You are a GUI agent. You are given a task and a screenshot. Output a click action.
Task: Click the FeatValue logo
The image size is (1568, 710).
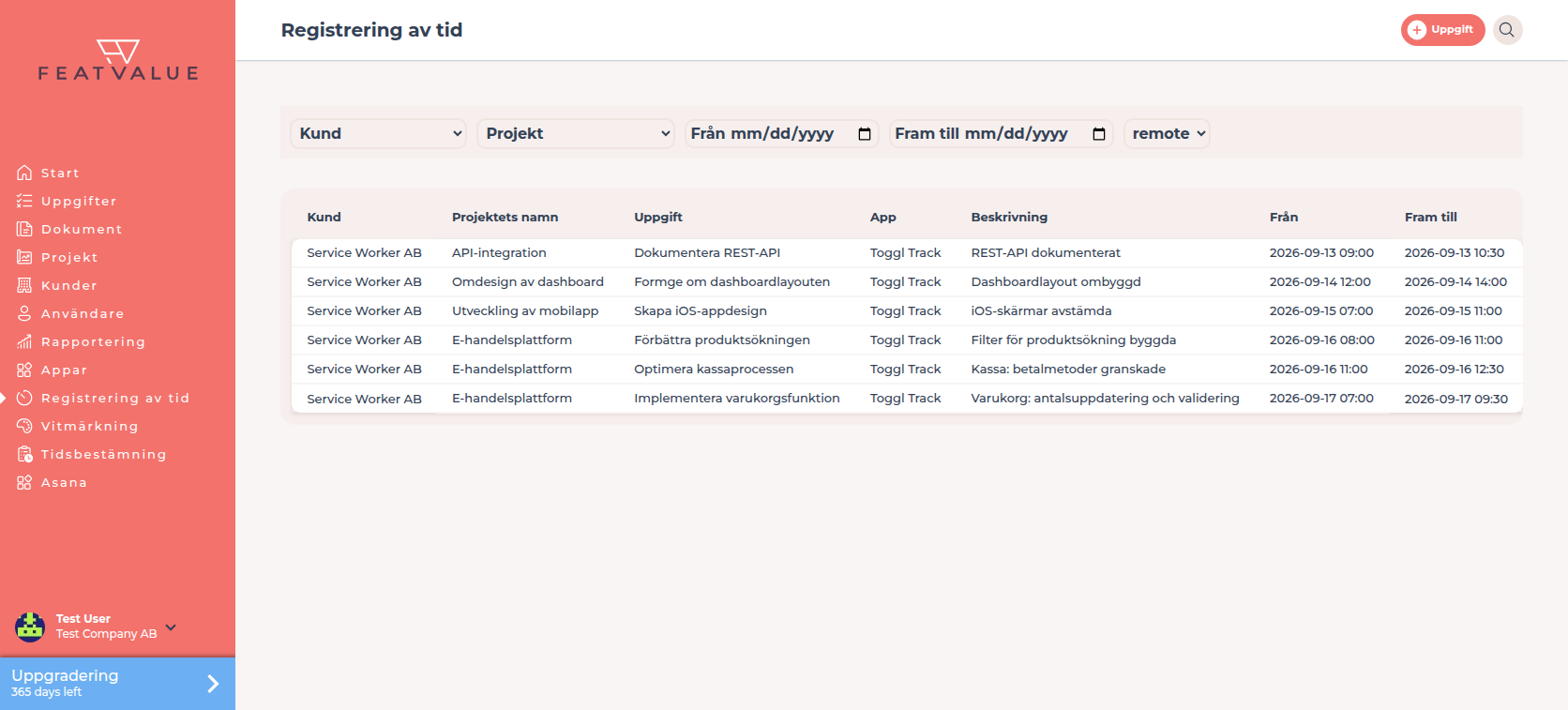tap(118, 60)
